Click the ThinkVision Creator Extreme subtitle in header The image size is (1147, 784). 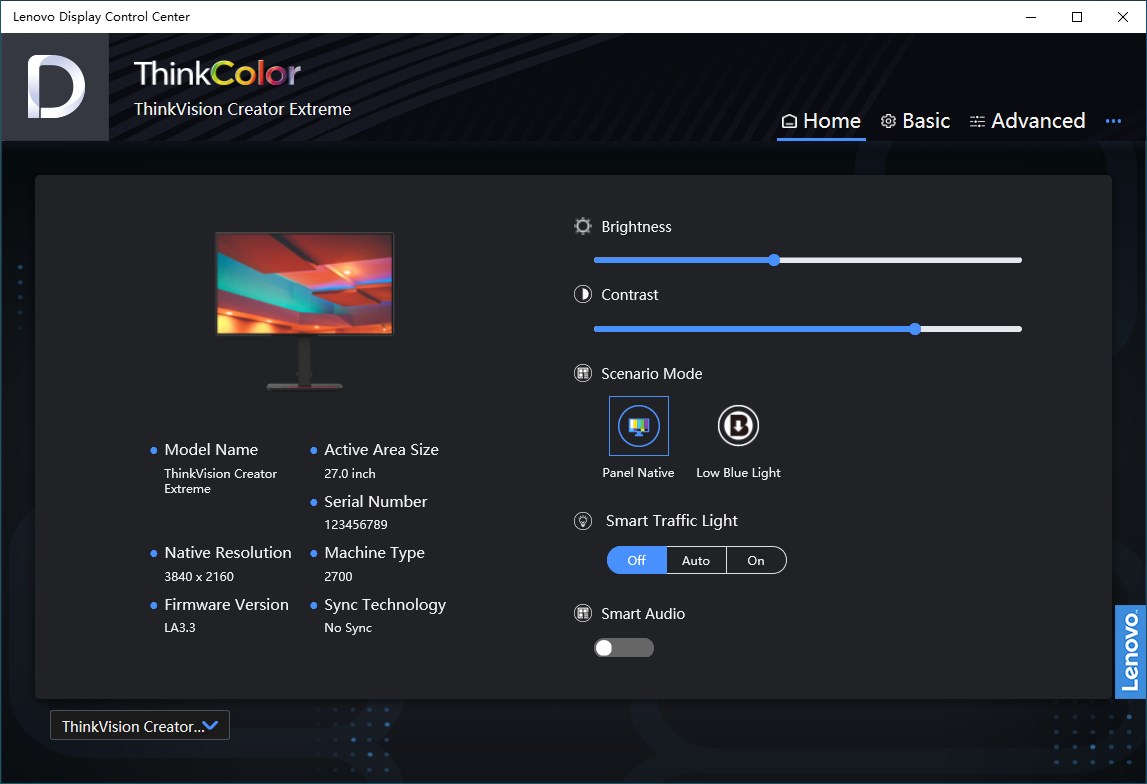242,109
